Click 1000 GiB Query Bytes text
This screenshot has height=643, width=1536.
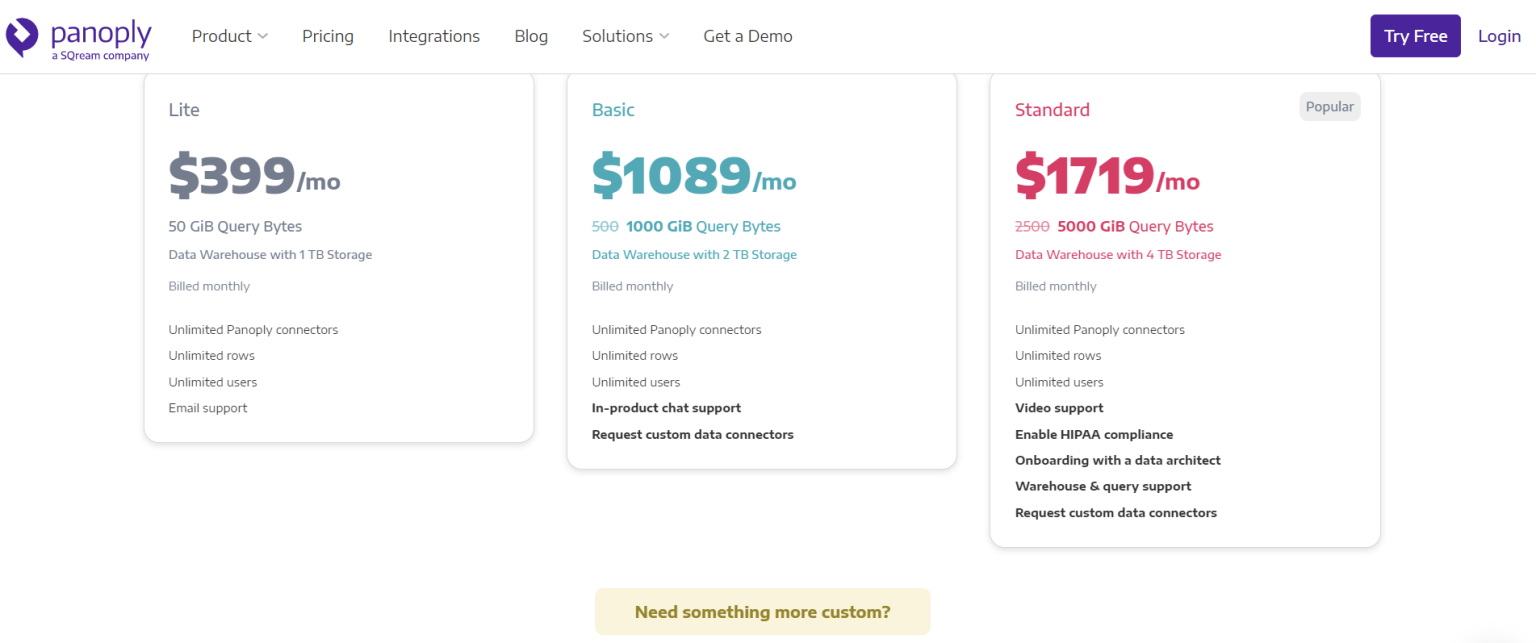(703, 226)
